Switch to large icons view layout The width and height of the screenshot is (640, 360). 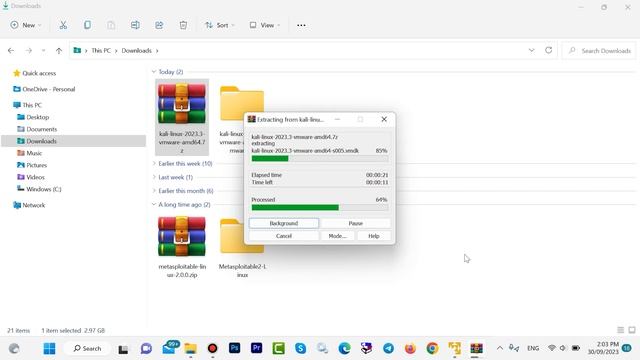(632, 330)
